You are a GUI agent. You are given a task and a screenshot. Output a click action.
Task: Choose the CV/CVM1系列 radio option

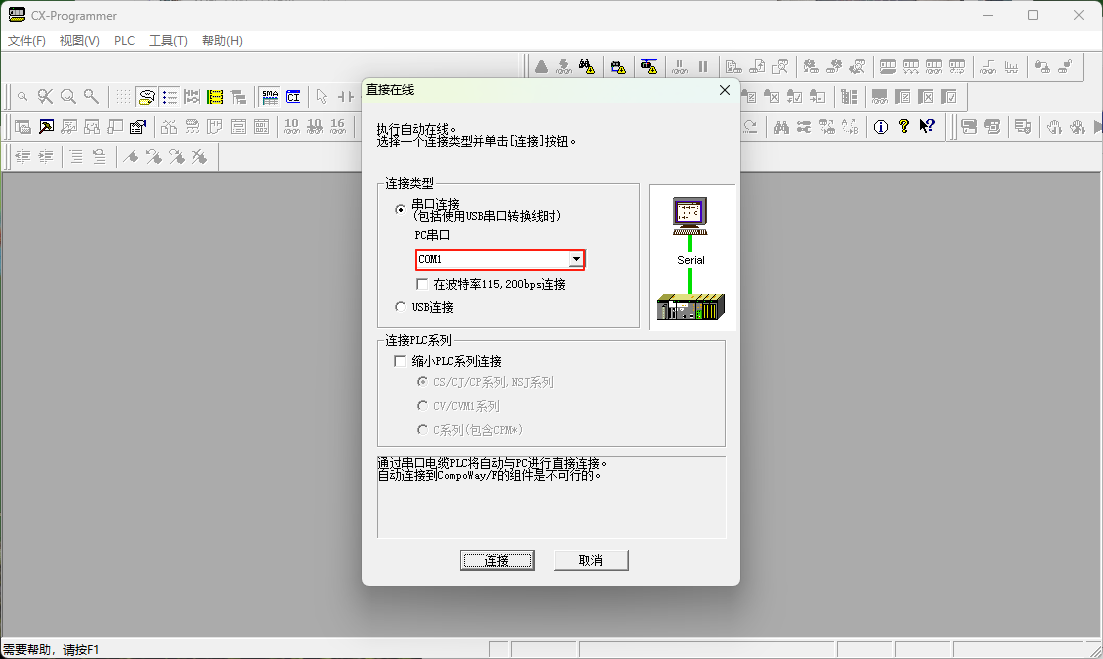(x=422, y=406)
